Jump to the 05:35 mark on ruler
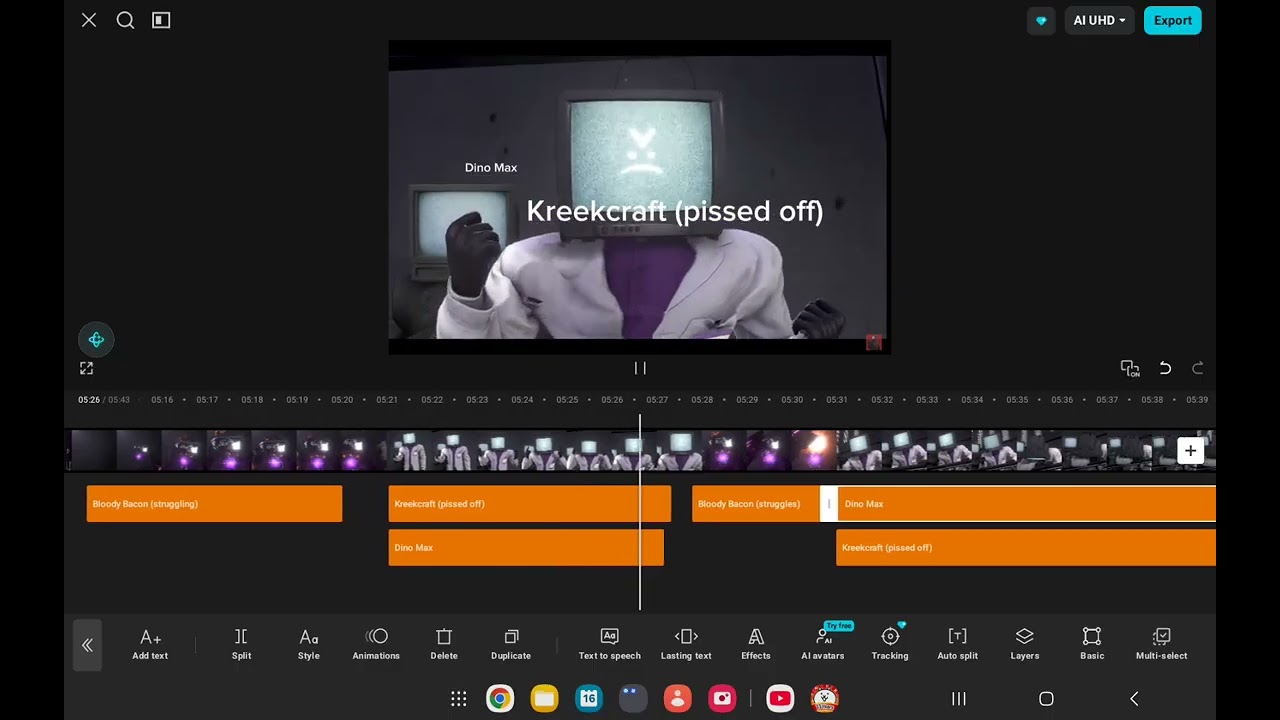The width and height of the screenshot is (1280, 720). (x=1017, y=400)
